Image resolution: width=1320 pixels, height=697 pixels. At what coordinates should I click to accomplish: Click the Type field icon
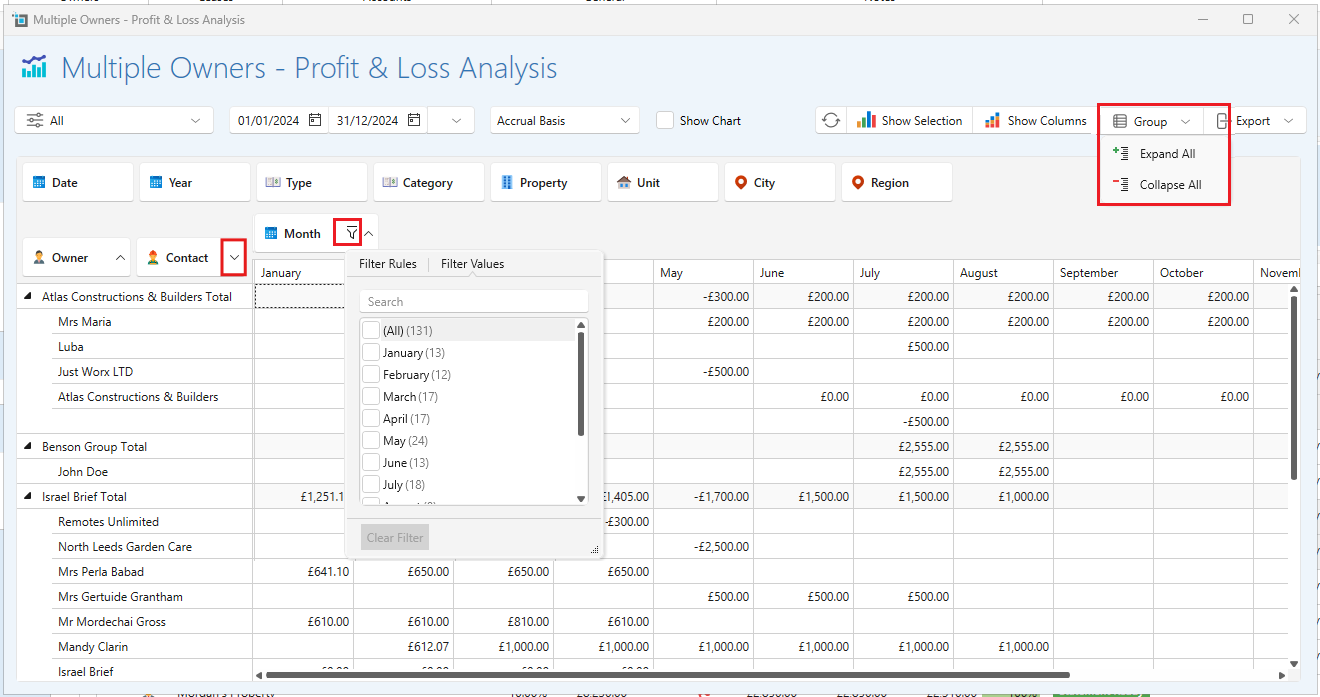click(273, 183)
